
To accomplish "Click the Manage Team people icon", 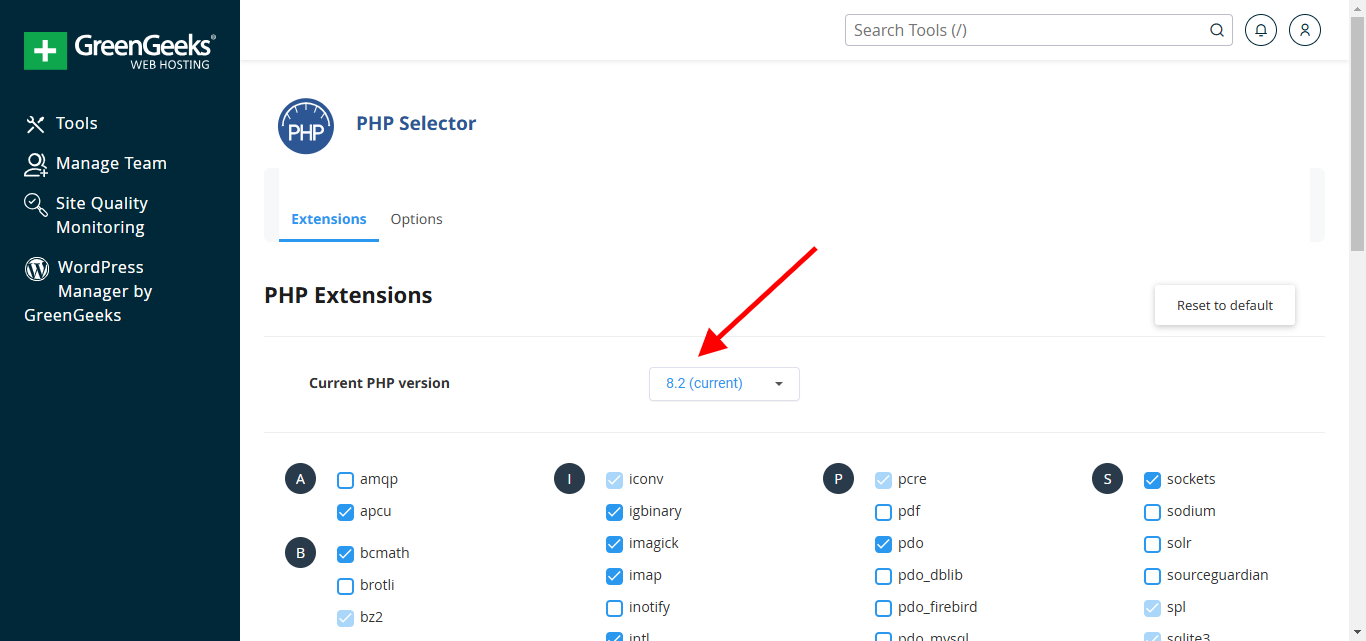I will [36, 164].
